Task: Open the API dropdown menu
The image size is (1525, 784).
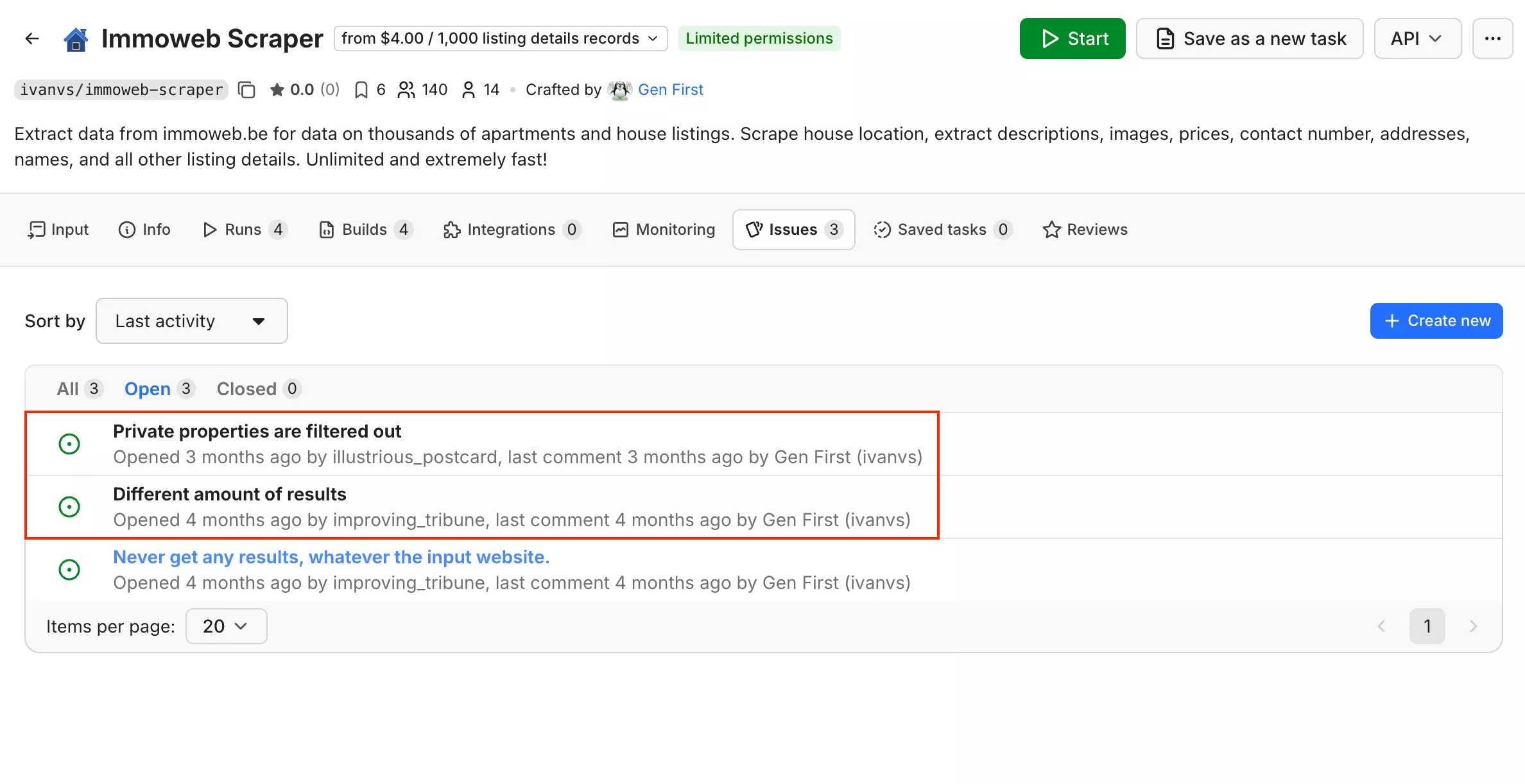Action: (1417, 38)
